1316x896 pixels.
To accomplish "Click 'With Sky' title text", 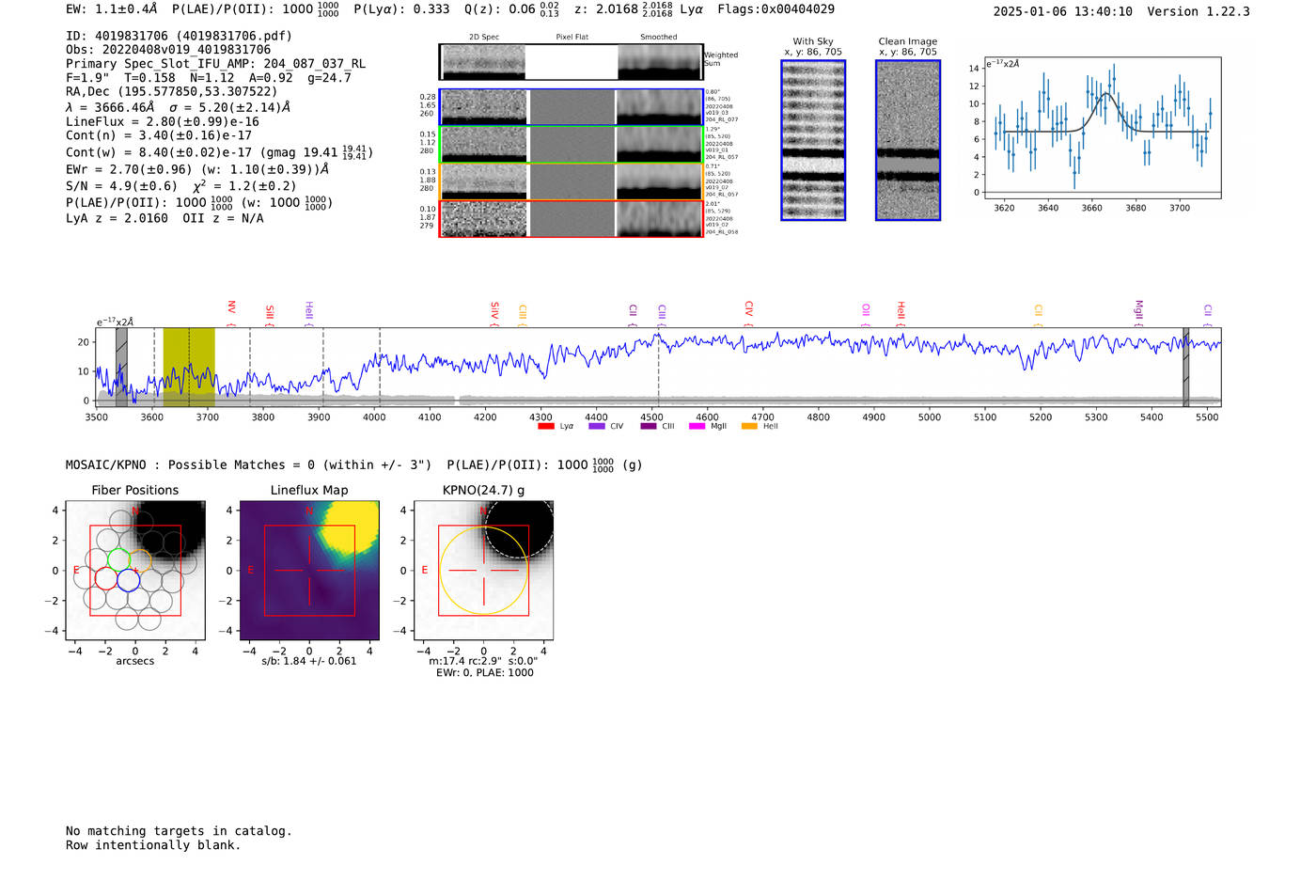I will pyautogui.click(x=813, y=41).
